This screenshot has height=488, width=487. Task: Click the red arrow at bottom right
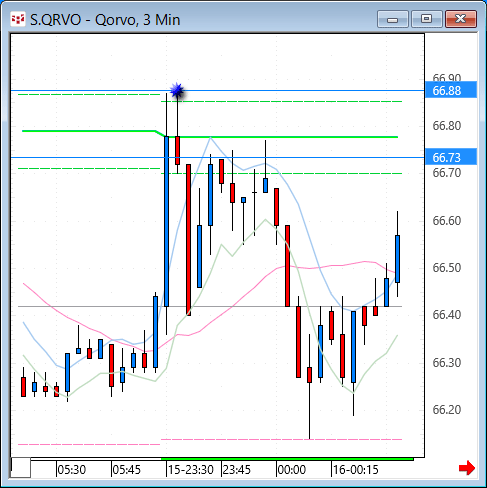[466, 468]
